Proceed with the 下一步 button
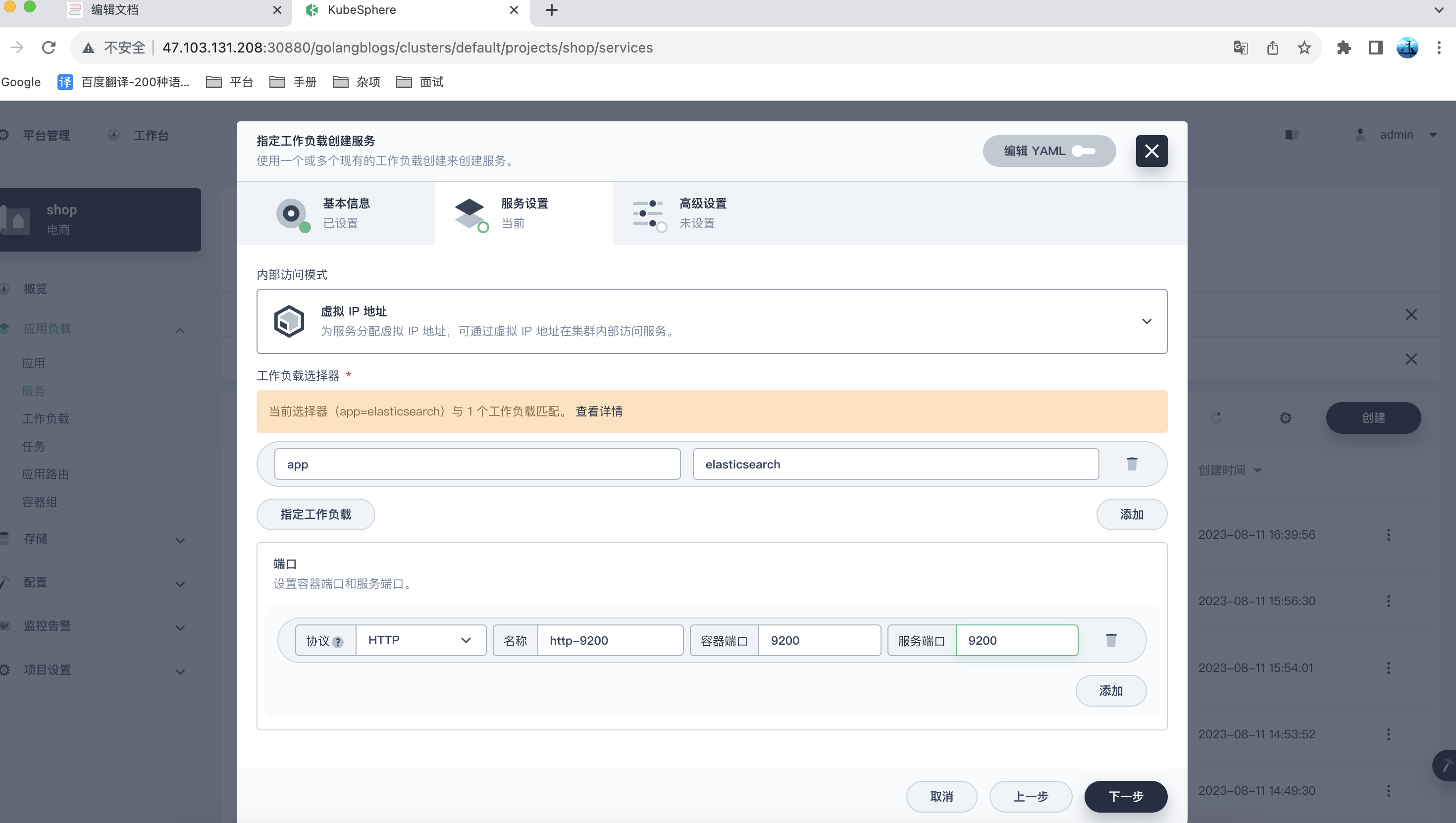Image resolution: width=1456 pixels, height=823 pixels. click(x=1125, y=796)
